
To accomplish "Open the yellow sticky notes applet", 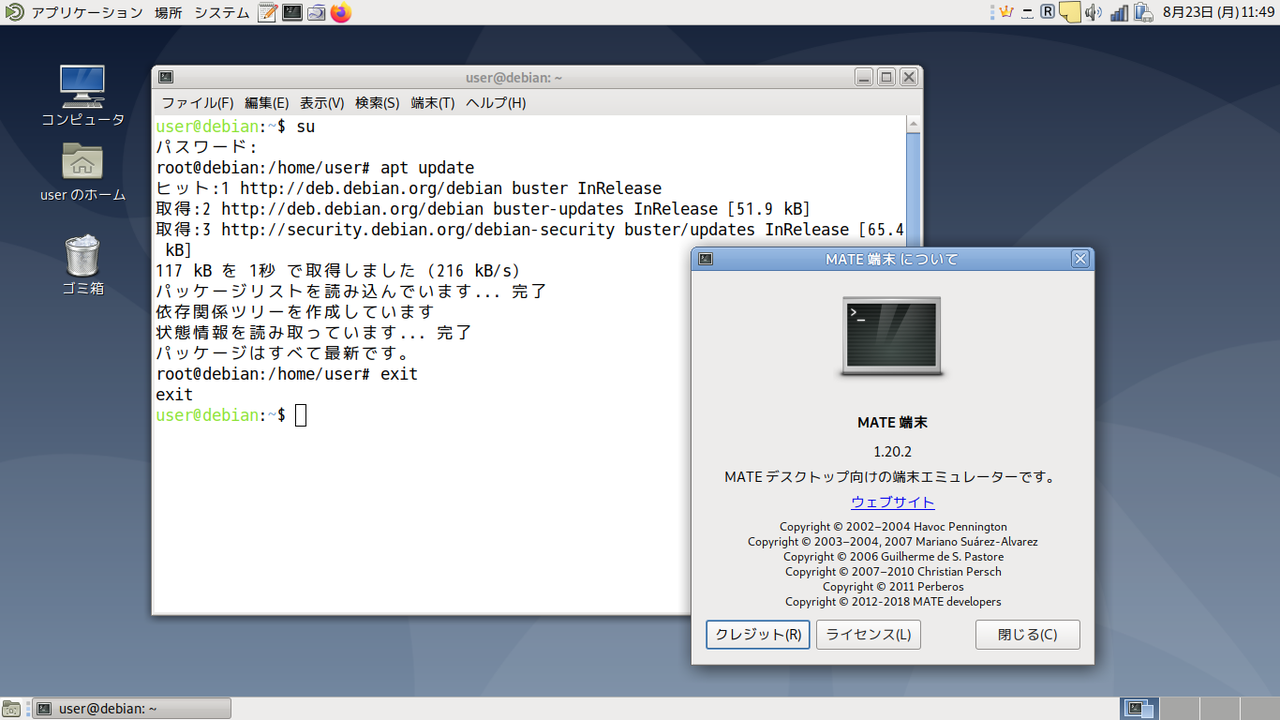I will (x=1070, y=13).
